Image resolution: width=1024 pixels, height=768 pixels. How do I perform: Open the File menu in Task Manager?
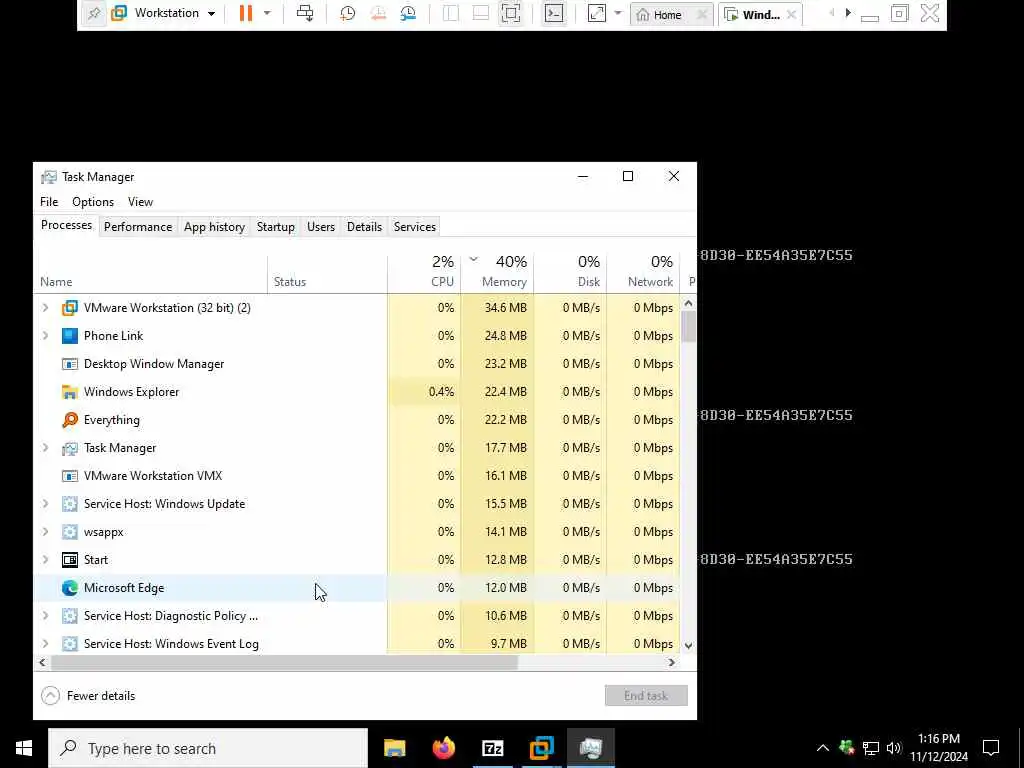click(49, 202)
